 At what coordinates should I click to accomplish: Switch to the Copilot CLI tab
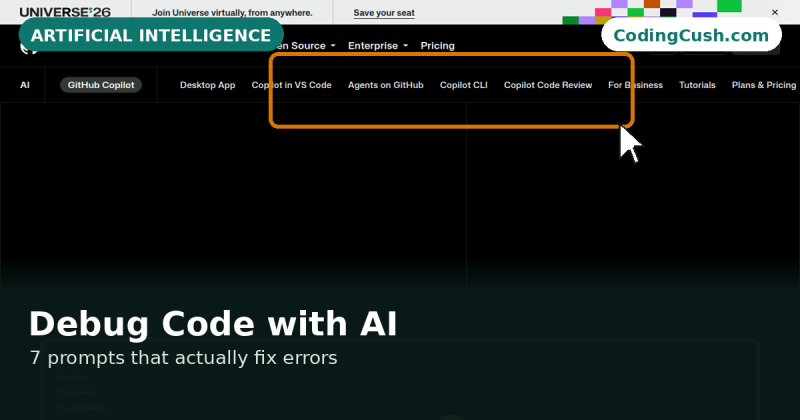(464, 85)
